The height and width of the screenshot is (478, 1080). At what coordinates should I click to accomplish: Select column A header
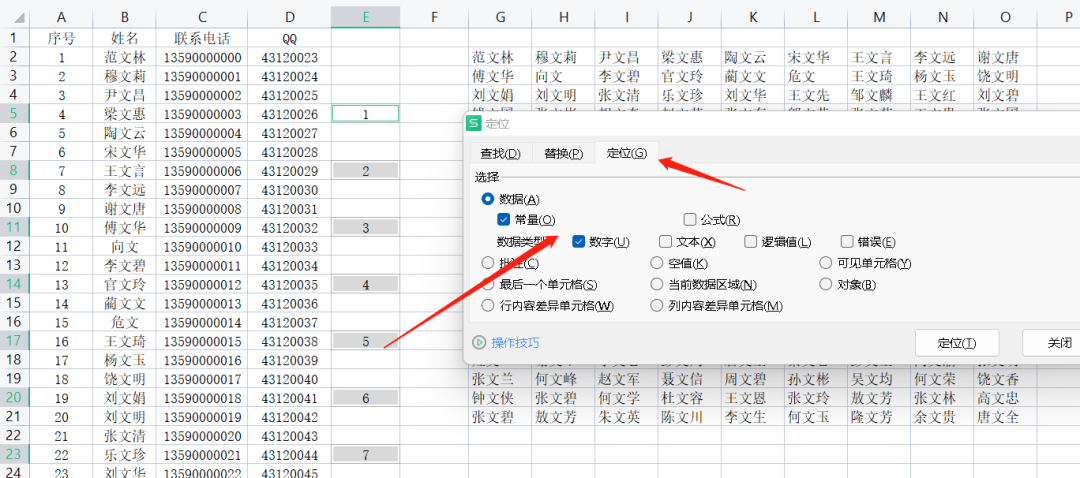(62, 17)
